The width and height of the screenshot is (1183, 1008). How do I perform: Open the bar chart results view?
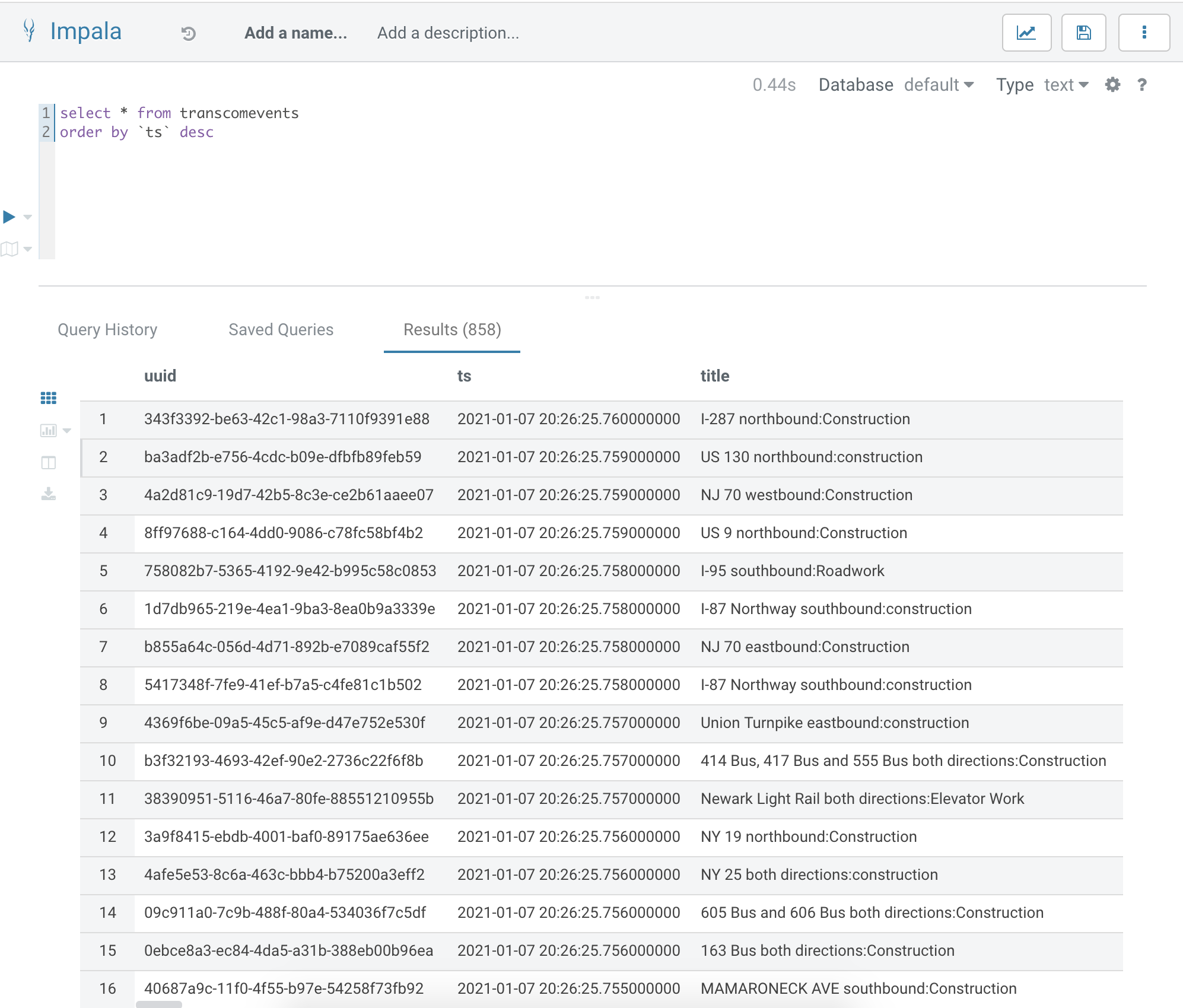(49, 431)
